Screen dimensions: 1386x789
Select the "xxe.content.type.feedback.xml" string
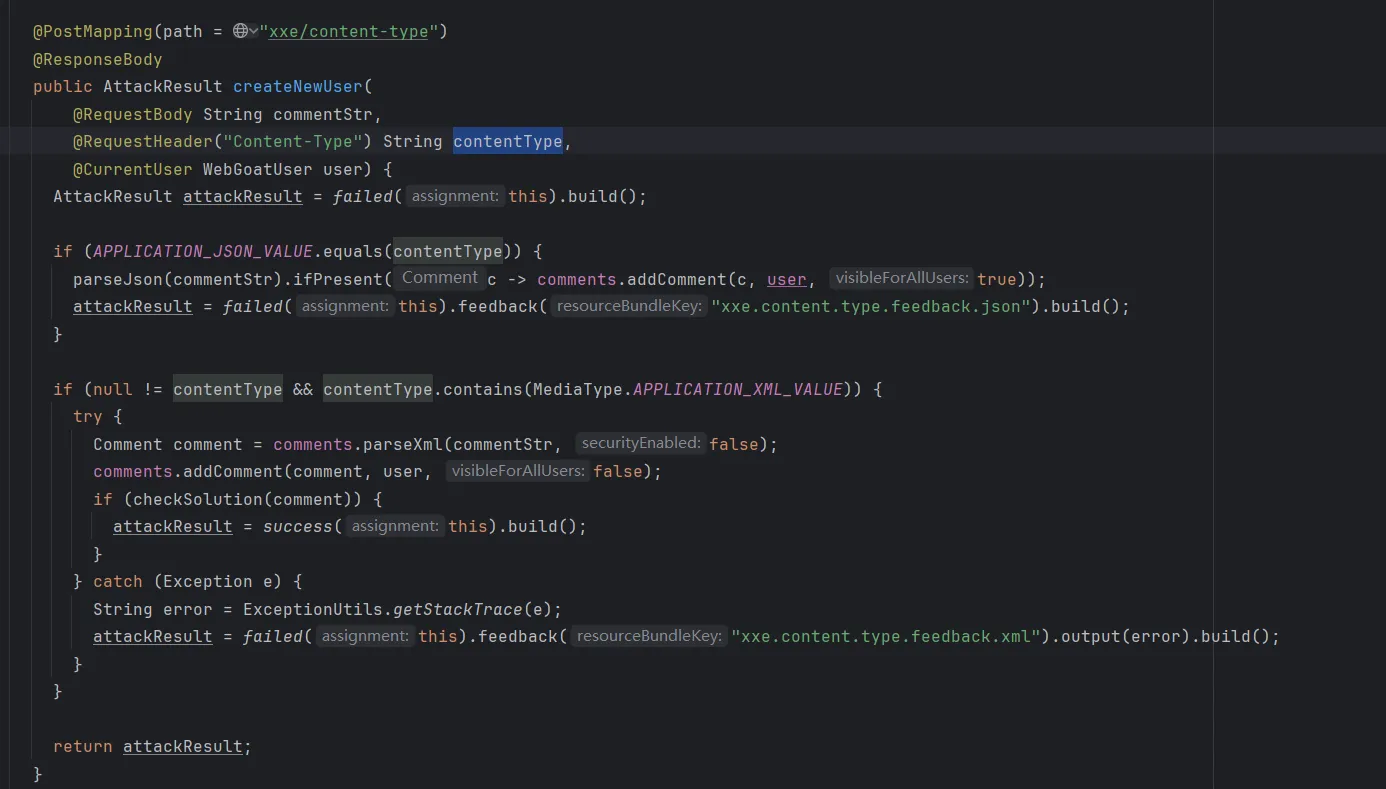pos(886,636)
